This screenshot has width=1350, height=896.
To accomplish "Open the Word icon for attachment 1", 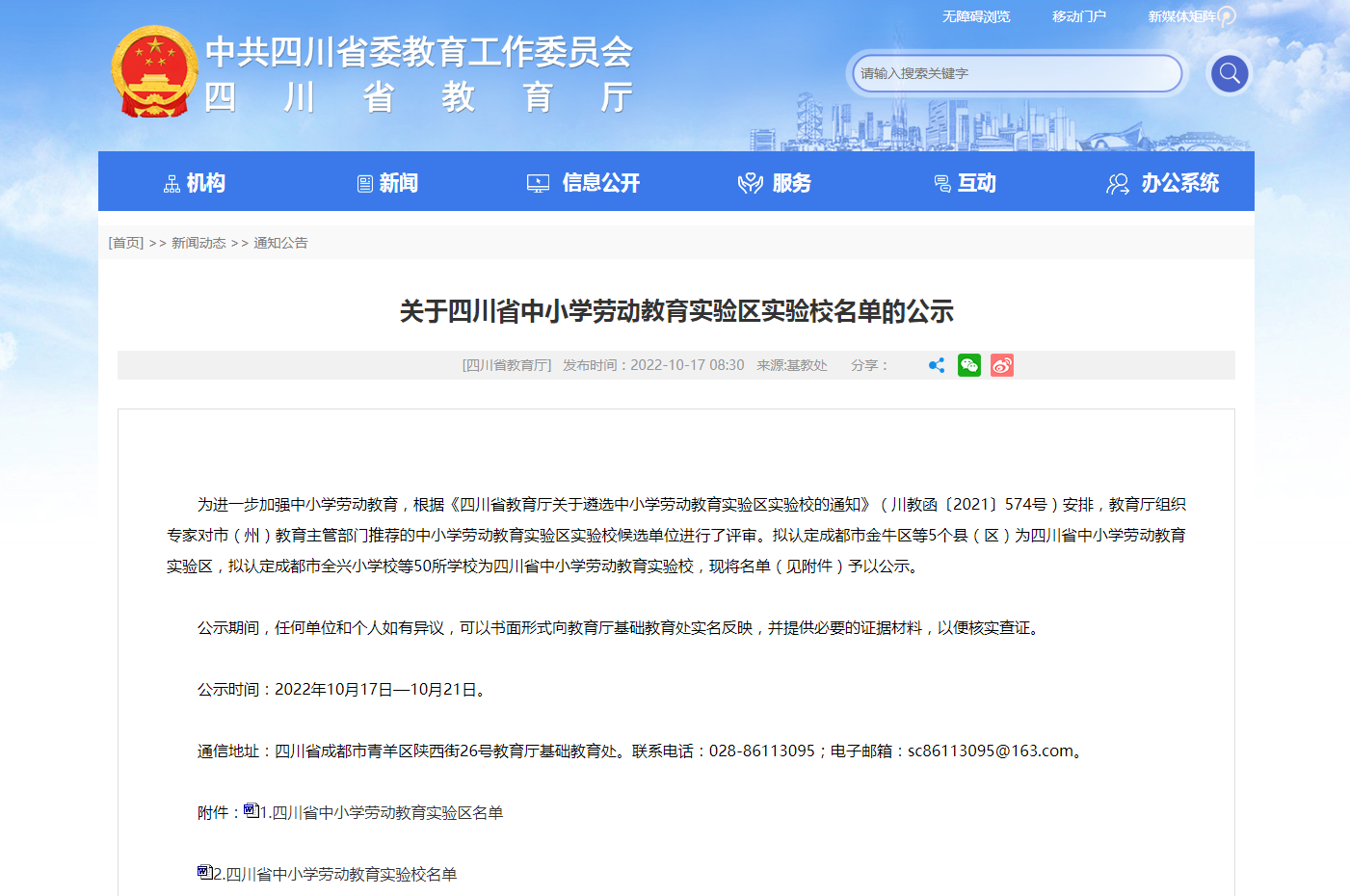I will pyautogui.click(x=251, y=811).
